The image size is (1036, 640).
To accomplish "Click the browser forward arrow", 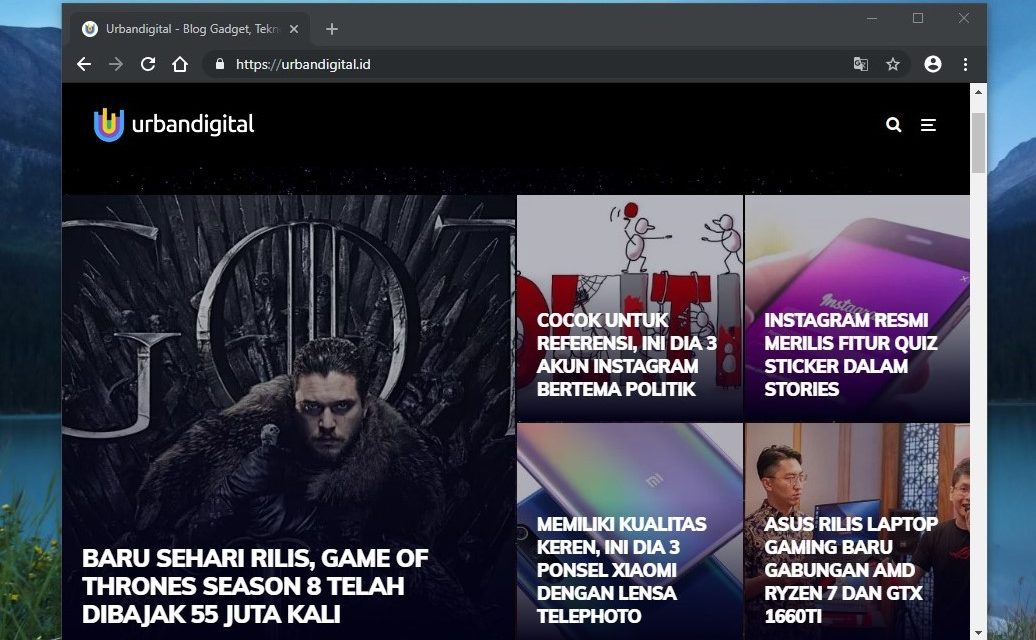I will pyautogui.click(x=116, y=64).
